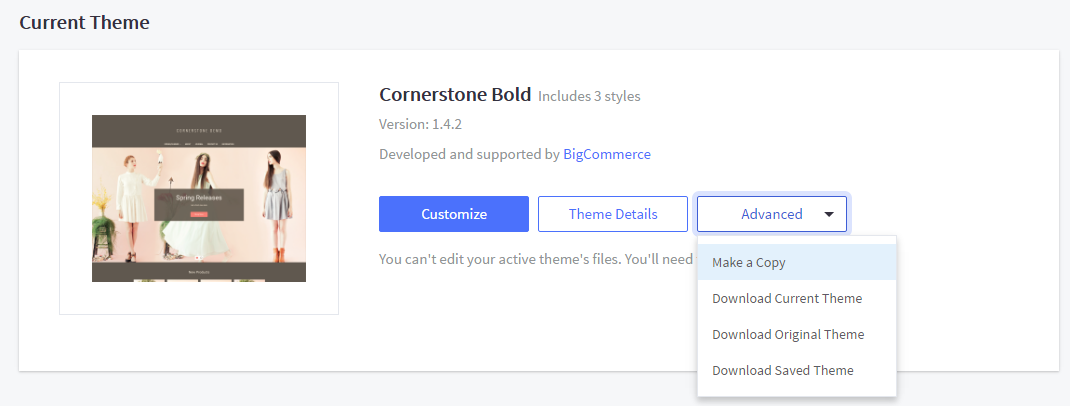Click 'Cornerstone Demo' header in preview image

[199, 130]
